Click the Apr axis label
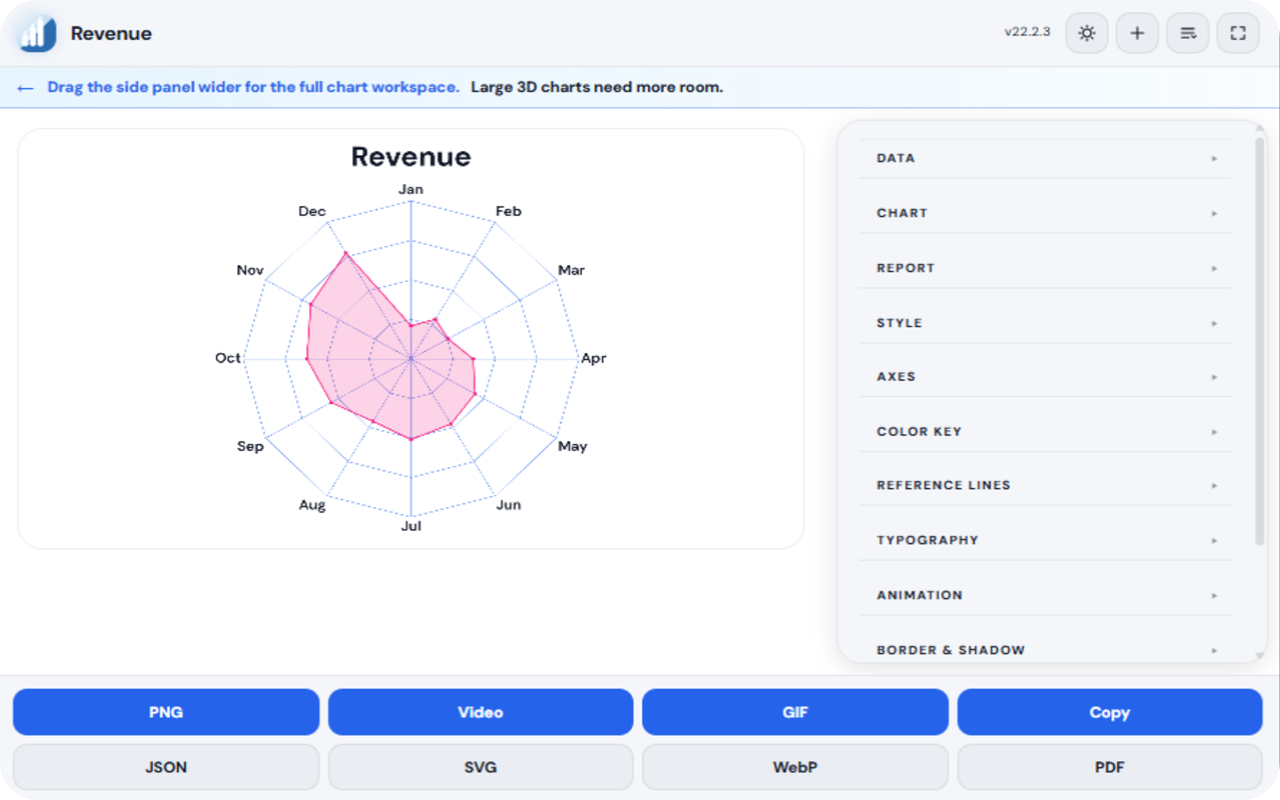The height and width of the screenshot is (800, 1280). [x=594, y=358]
